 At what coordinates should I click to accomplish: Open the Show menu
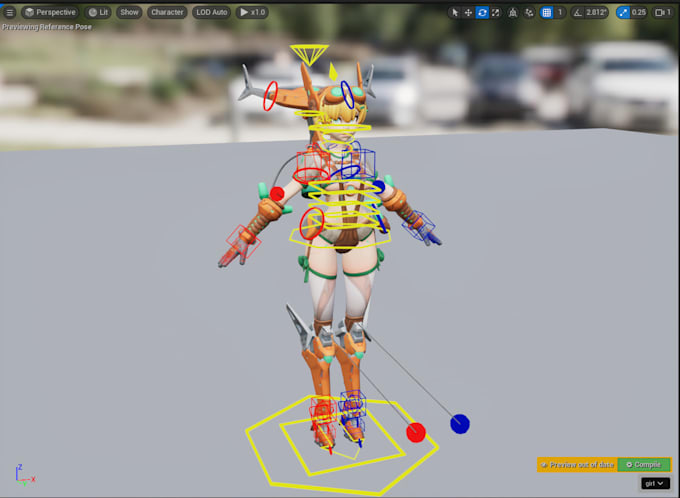pos(129,12)
